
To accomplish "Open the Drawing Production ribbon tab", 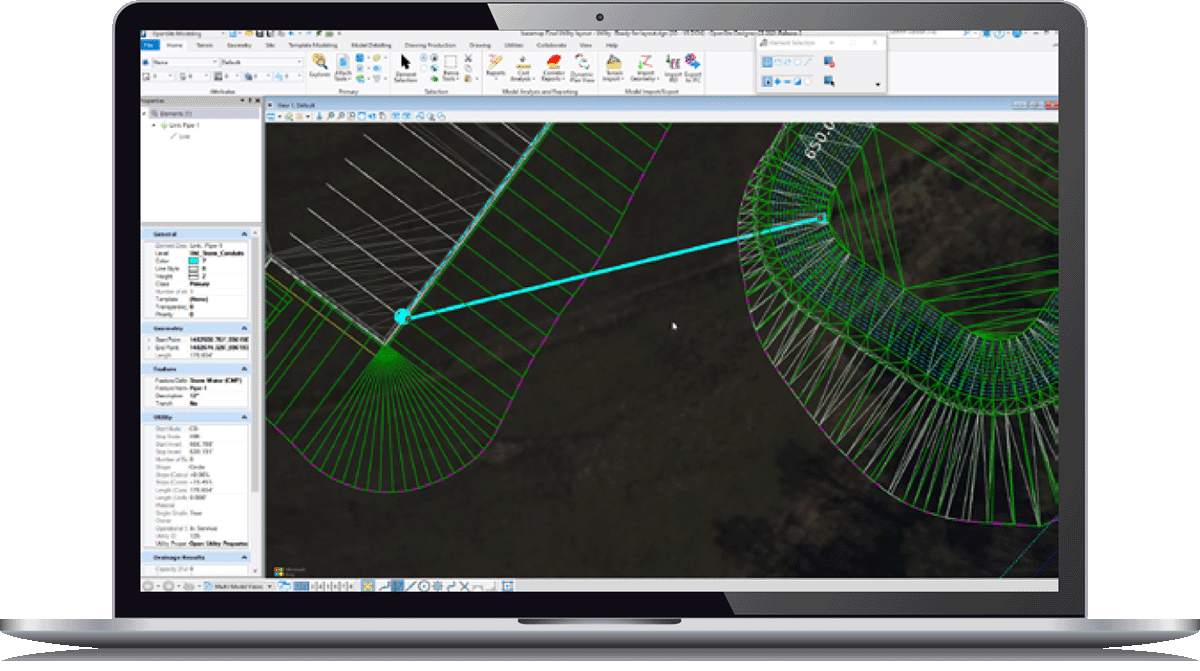I will pyautogui.click(x=429, y=45).
